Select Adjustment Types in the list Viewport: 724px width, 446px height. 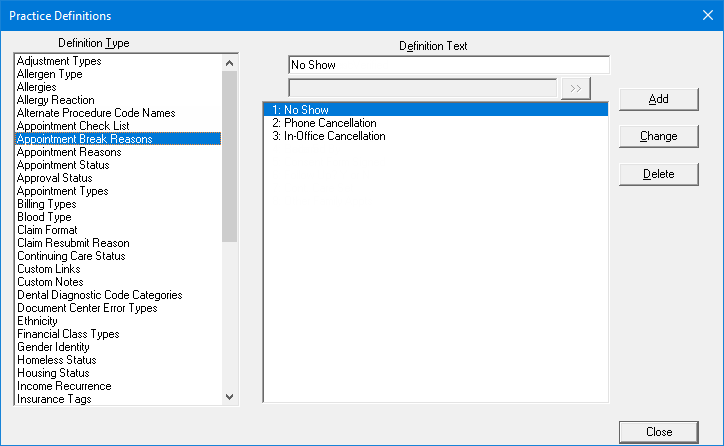[x=118, y=61]
